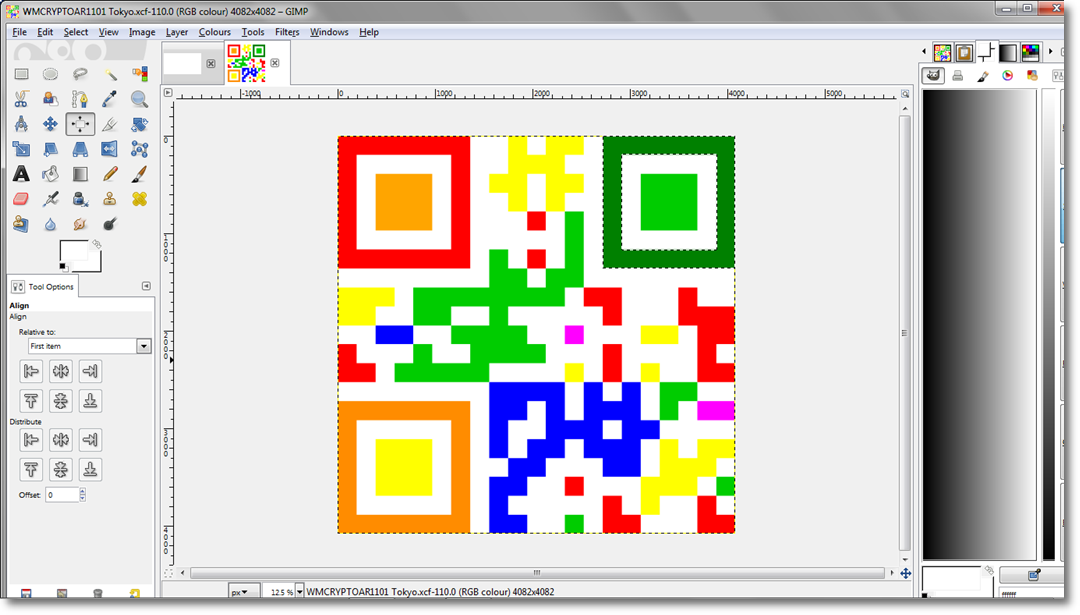
Task: Select the Move tool
Action: pos(50,124)
